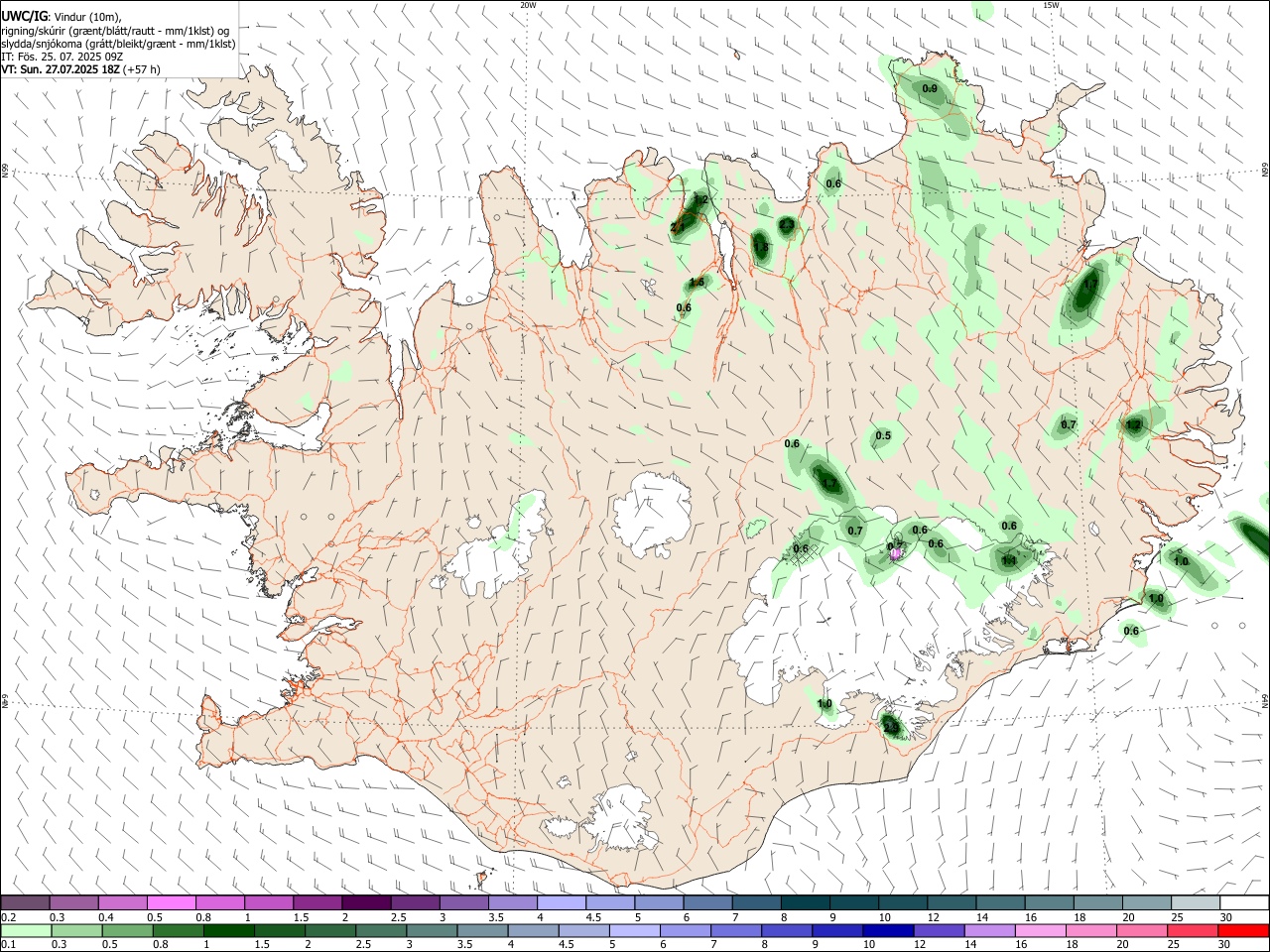This screenshot has height=952, width=1270.
Task: Click the 0.9 precipitation value on the map
Action: 930,89
